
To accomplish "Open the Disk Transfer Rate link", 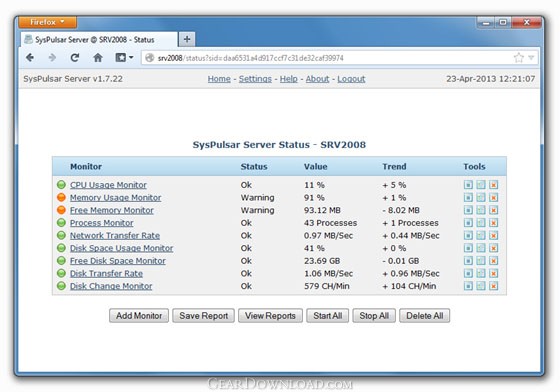I will 106,273.
